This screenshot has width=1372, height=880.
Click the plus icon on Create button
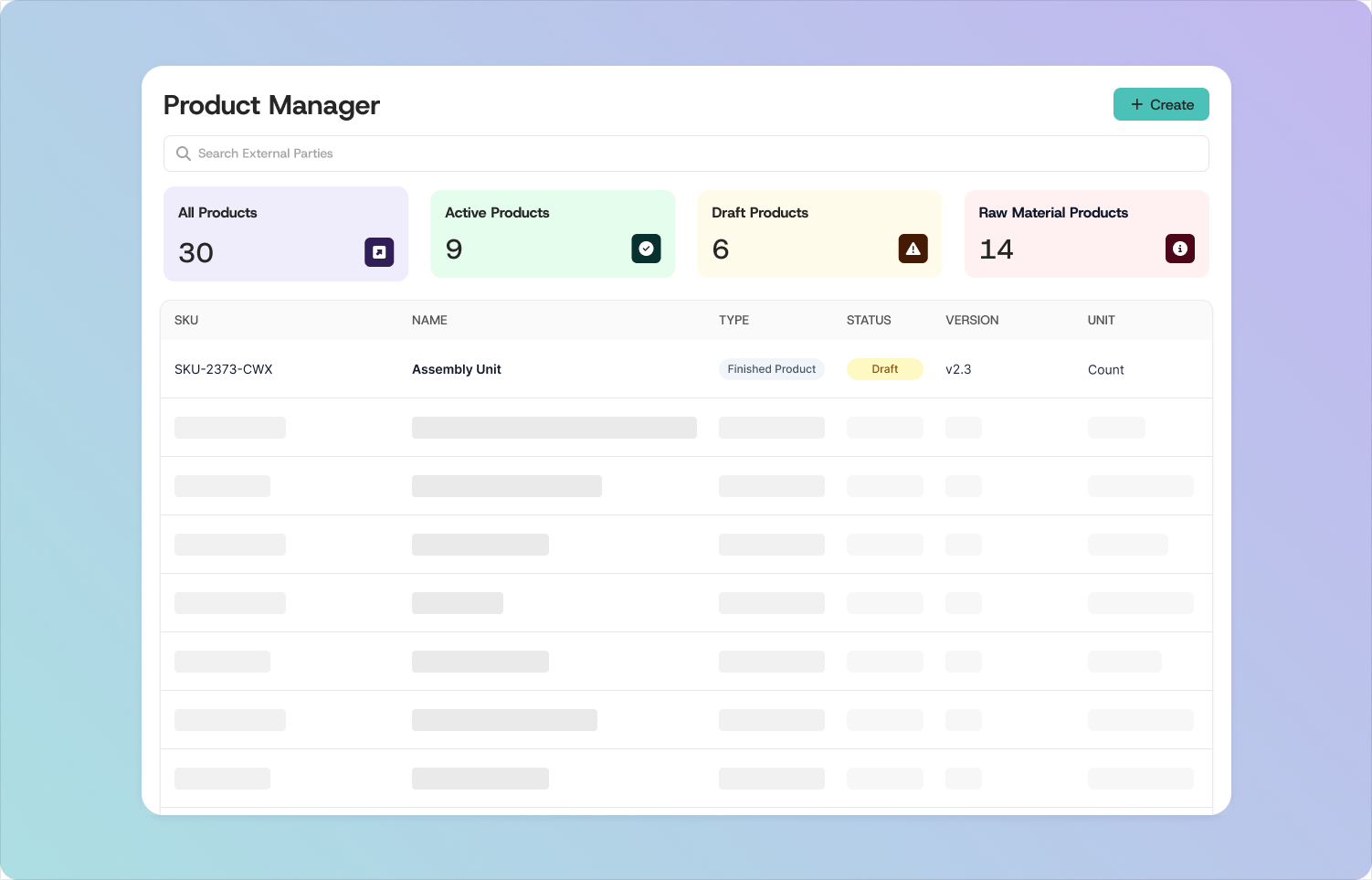pos(1136,104)
